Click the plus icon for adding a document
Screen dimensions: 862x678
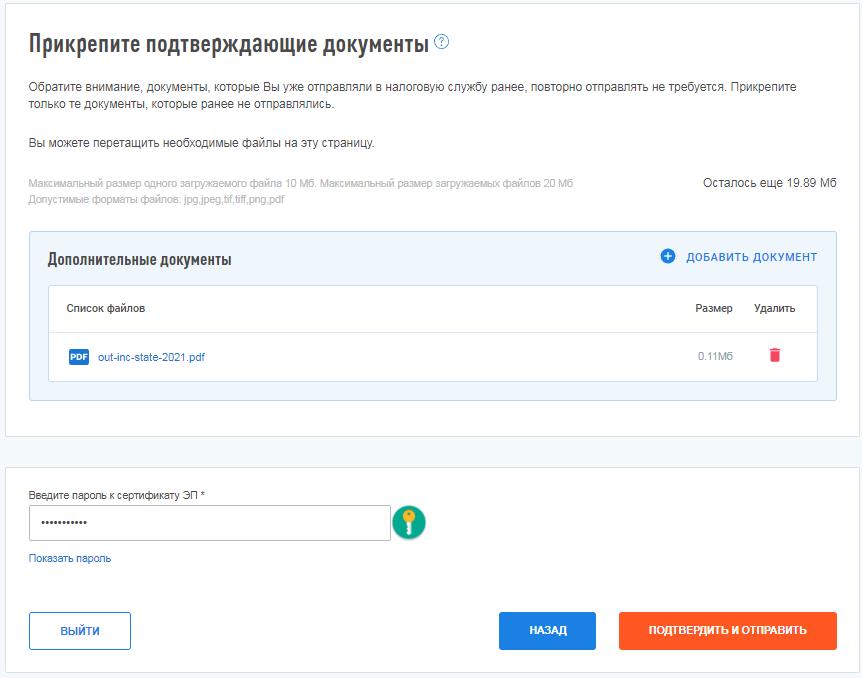[668, 257]
